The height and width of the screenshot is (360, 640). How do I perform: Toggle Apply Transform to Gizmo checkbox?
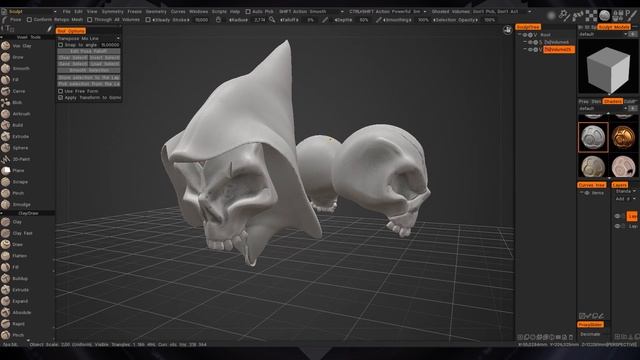[x=60, y=98]
